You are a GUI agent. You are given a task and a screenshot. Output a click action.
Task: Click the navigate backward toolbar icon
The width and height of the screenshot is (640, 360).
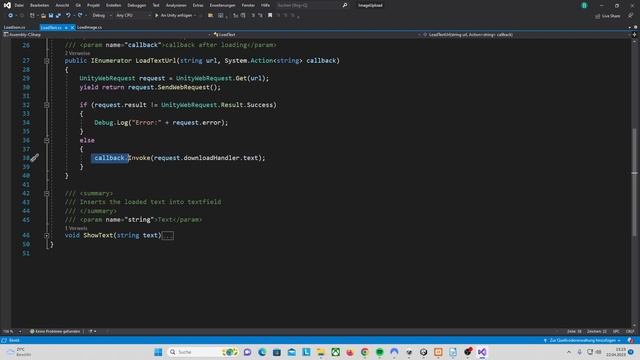(x=10, y=16)
